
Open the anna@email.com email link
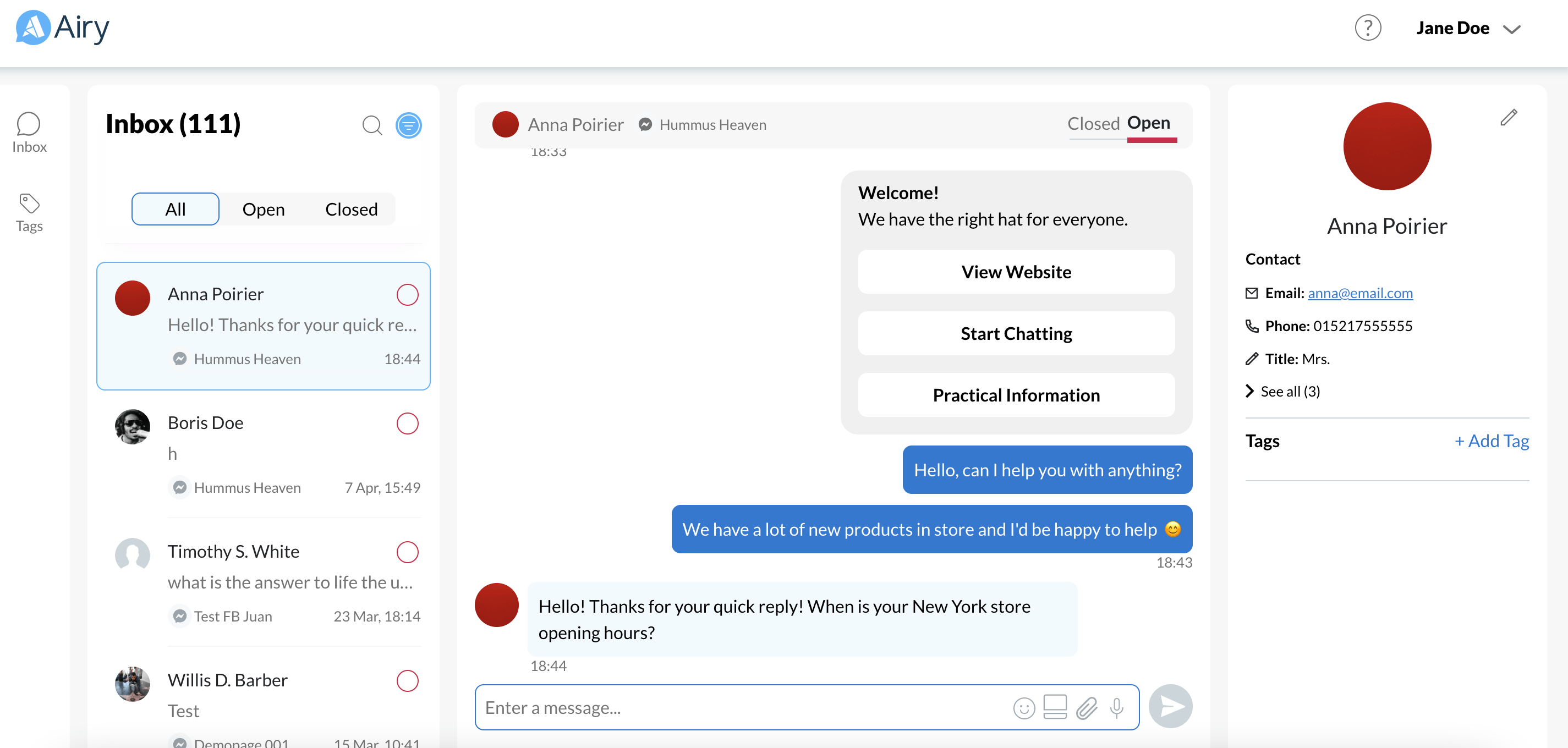pyautogui.click(x=1360, y=293)
